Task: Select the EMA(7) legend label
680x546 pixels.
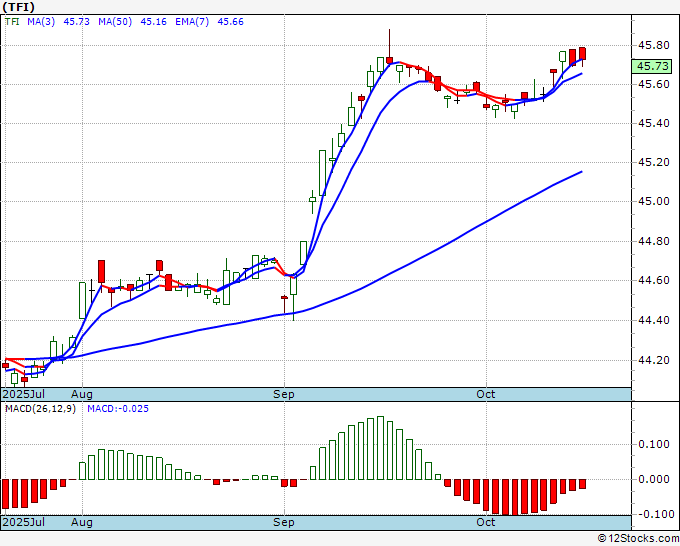Action: click(x=192, y=21)
